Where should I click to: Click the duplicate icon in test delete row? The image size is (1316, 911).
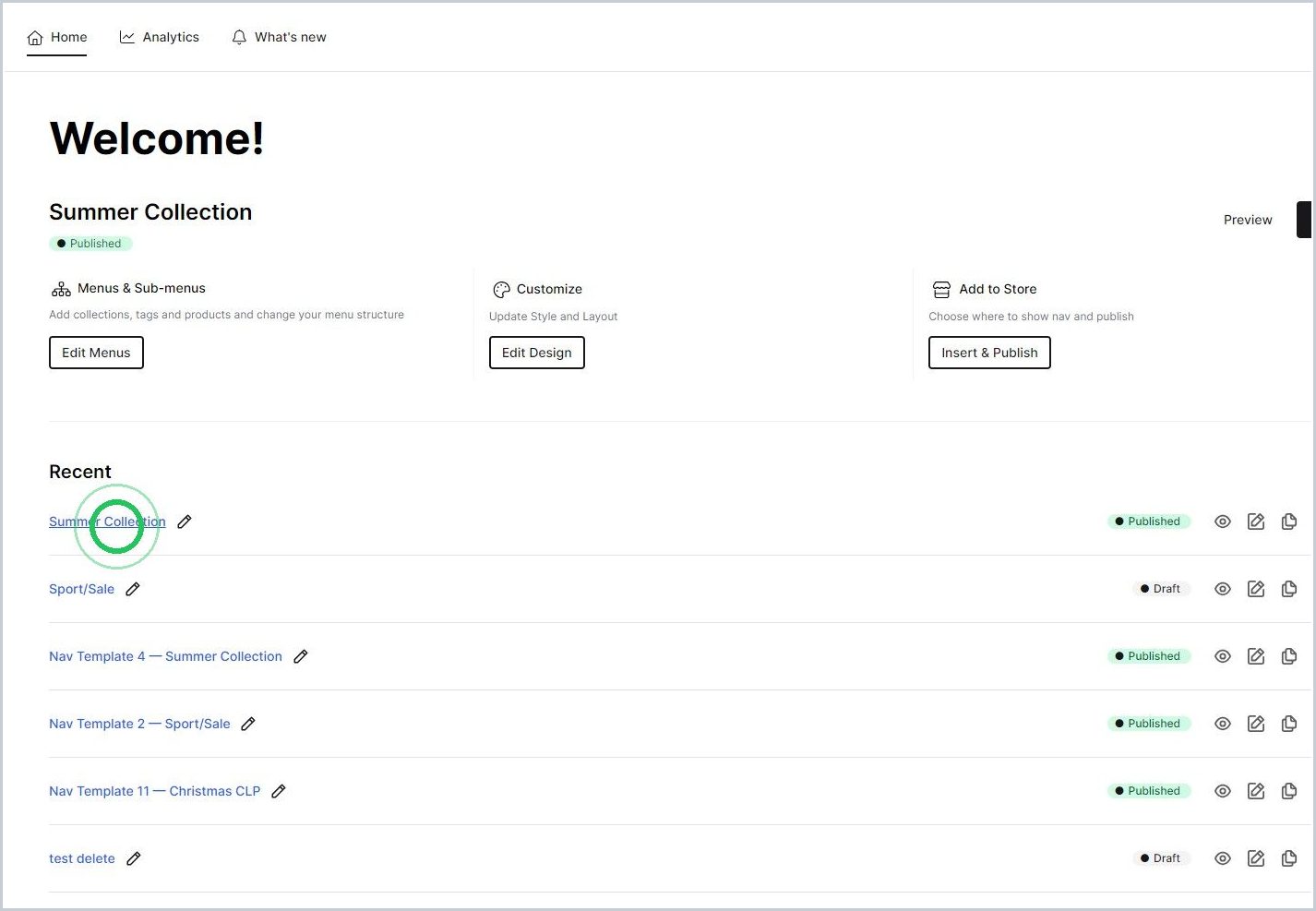tap(1289, 858)
